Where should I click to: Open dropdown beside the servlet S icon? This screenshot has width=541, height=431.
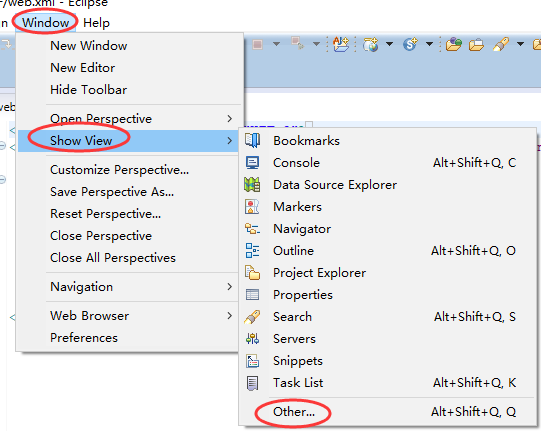pyautogui.click(x=429, y=44)
